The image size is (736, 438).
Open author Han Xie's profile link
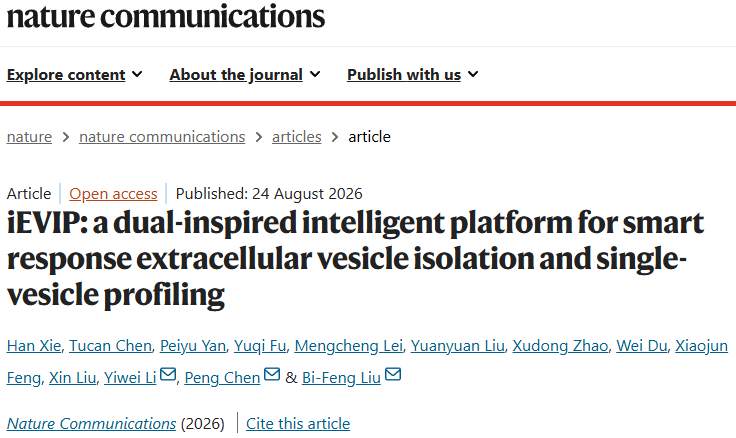[34, 346]
